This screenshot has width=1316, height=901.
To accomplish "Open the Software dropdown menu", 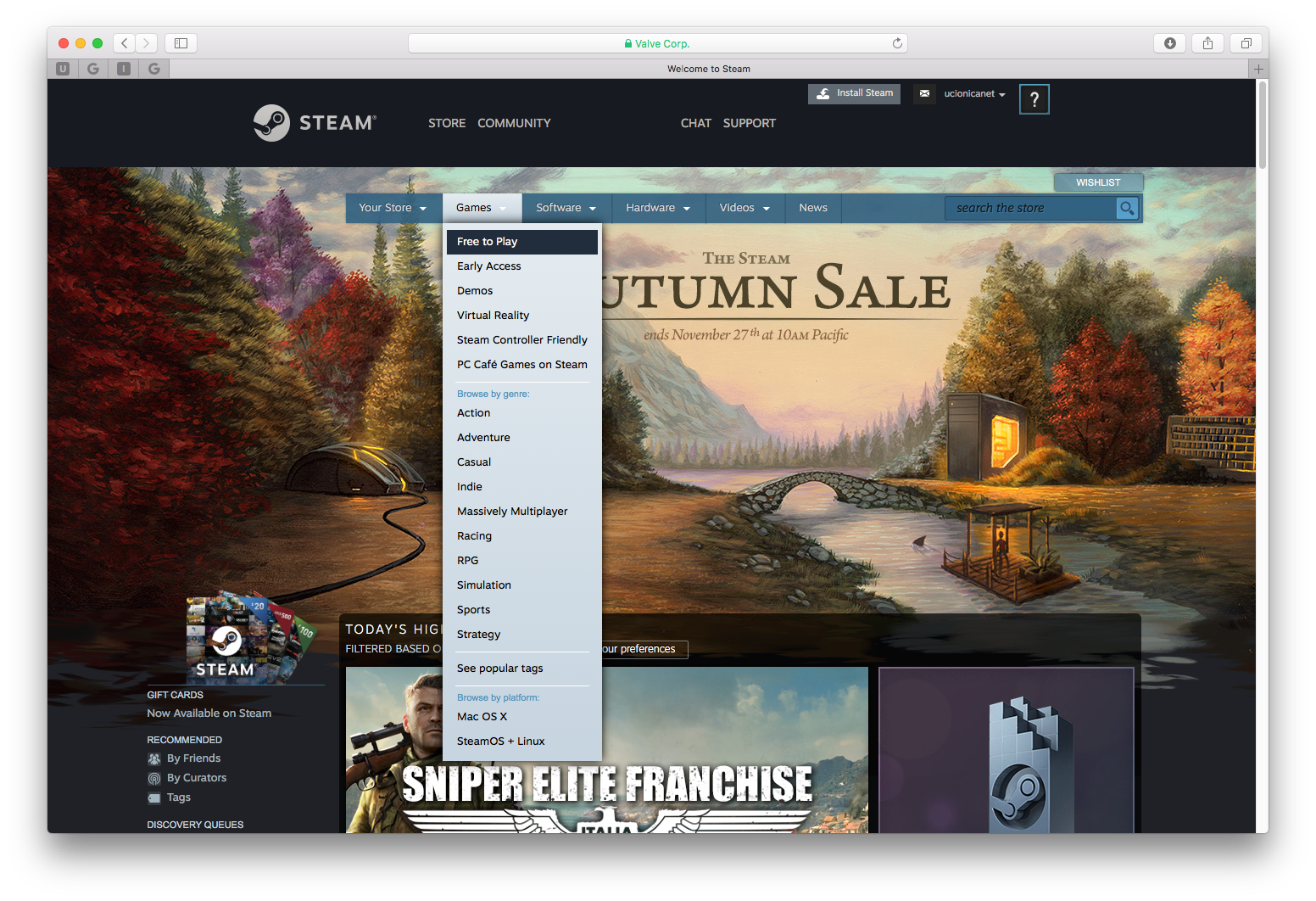I will [566, 208].
